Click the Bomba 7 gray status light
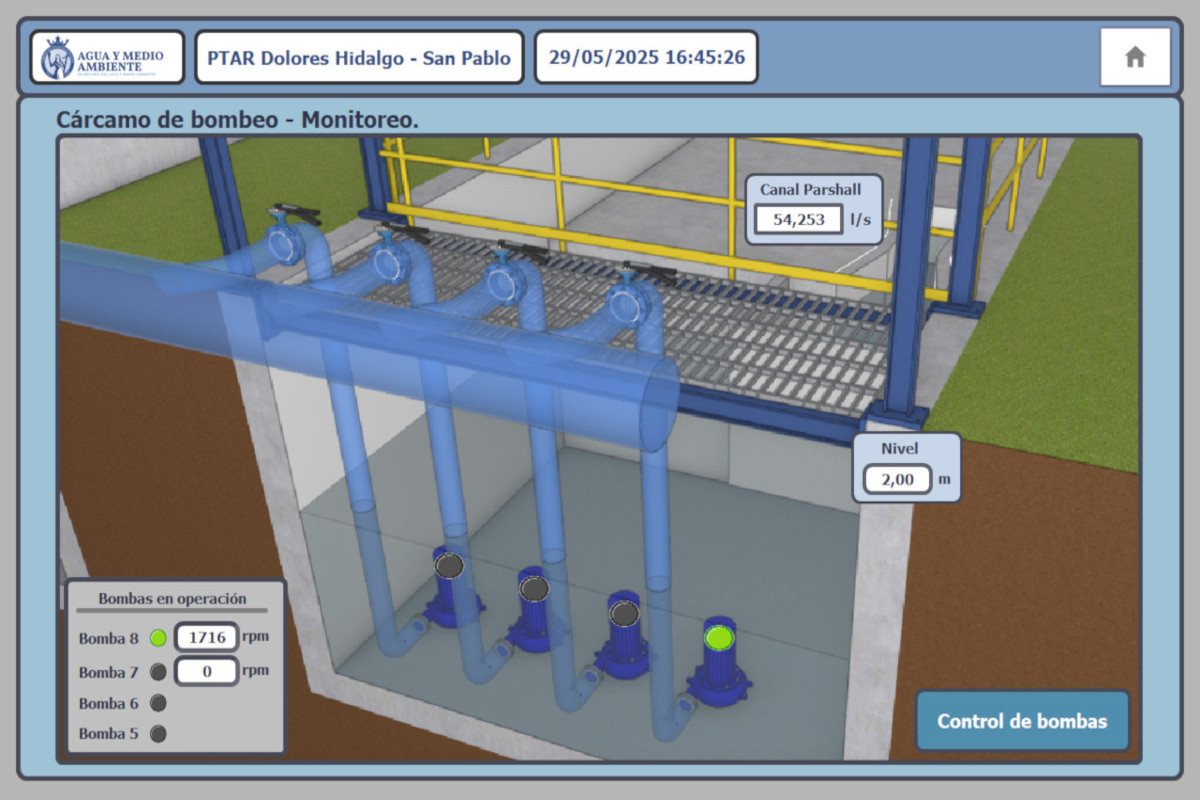1200x800 pixels. pyautogui.click(x=158, y=672)
